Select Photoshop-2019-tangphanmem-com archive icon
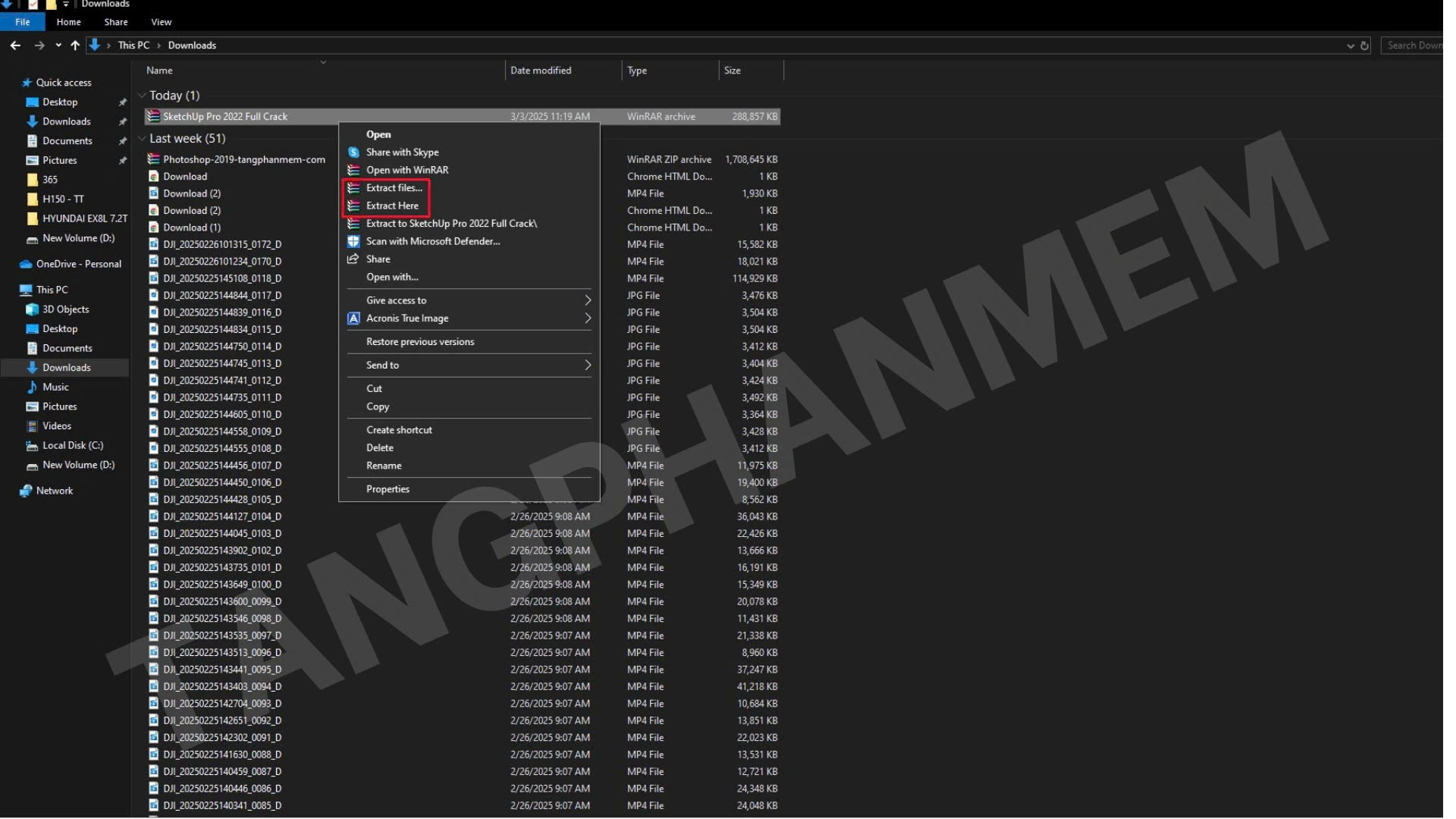Screen dimensions: 1456x819 point(154,159)
